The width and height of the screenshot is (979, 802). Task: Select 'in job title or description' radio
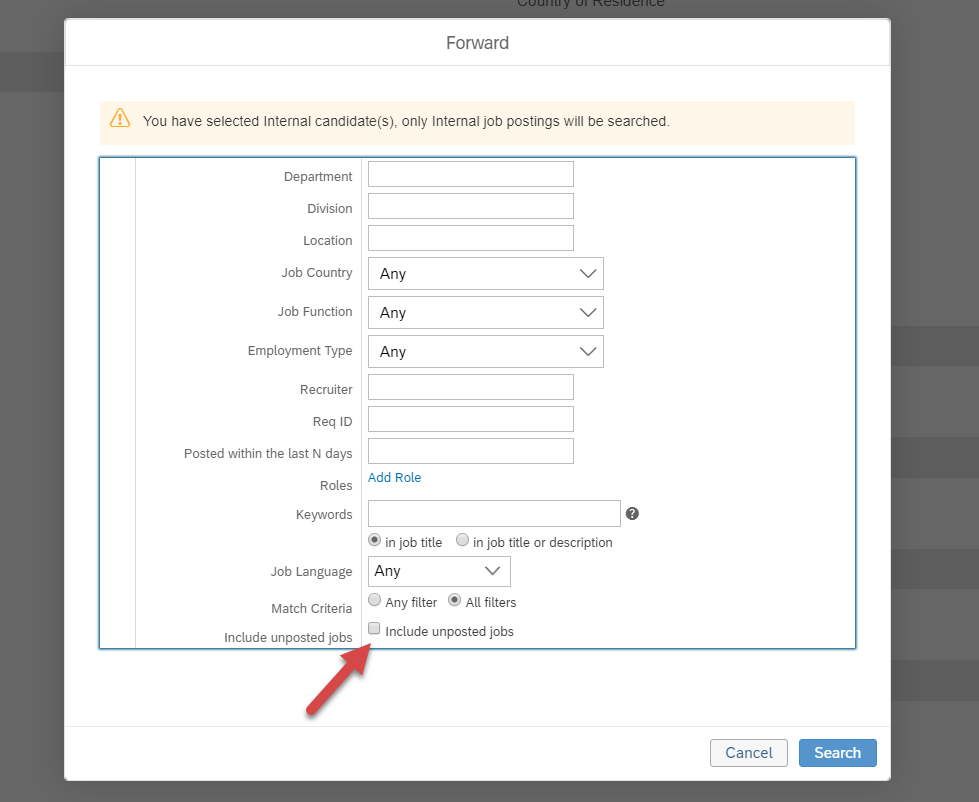point(462,540)
